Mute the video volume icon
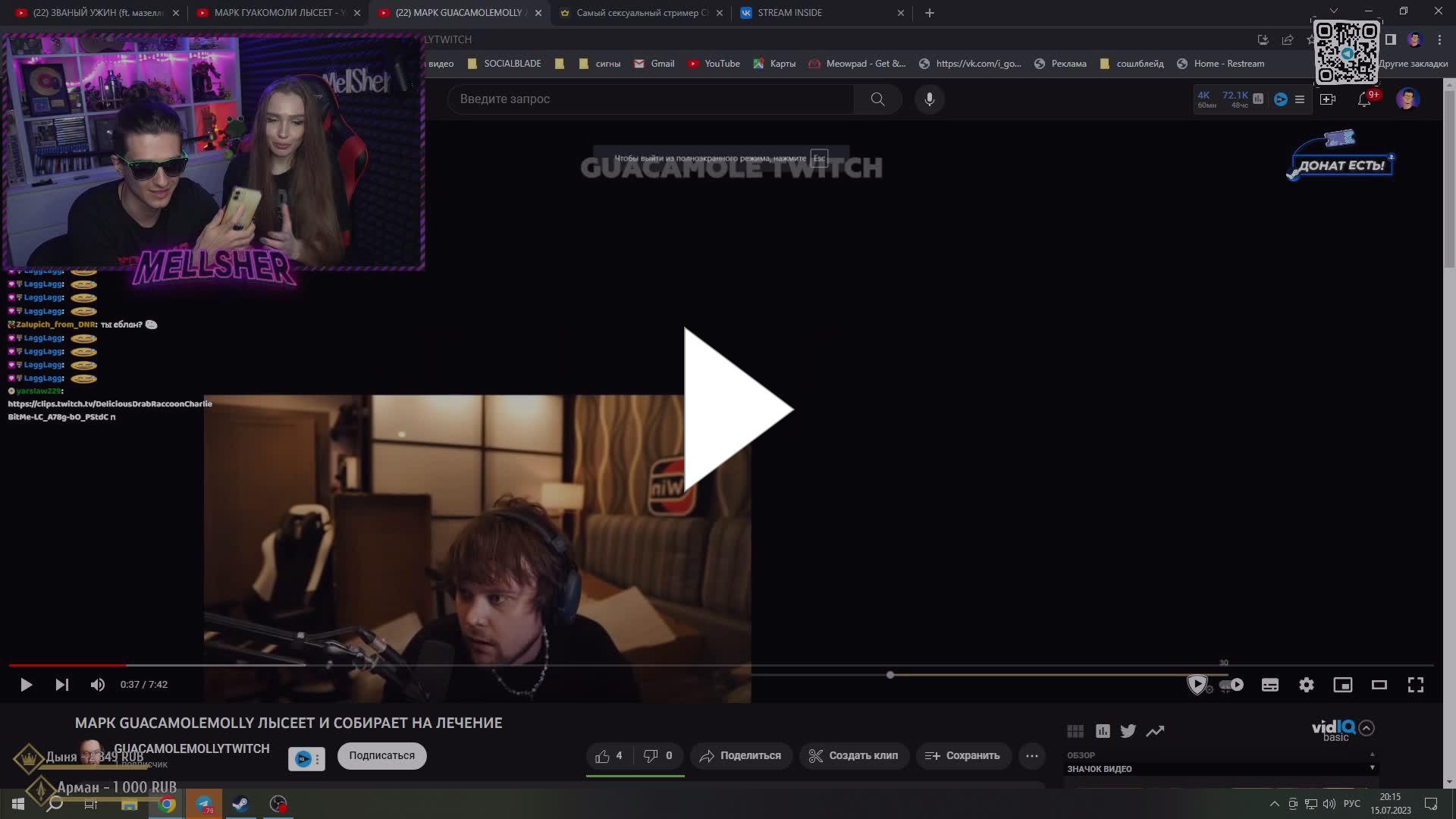This screenshot has height=819, width=1456. click(x=97, y=684)
